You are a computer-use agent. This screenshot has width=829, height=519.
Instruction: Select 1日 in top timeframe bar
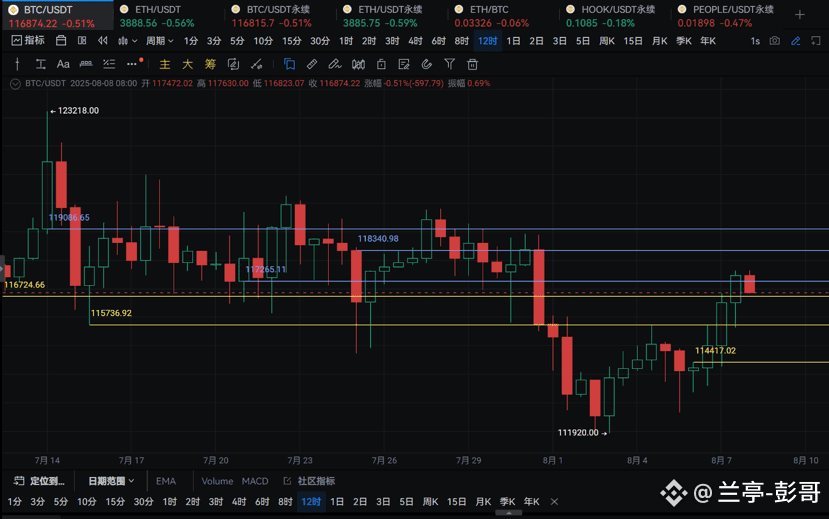513,41
